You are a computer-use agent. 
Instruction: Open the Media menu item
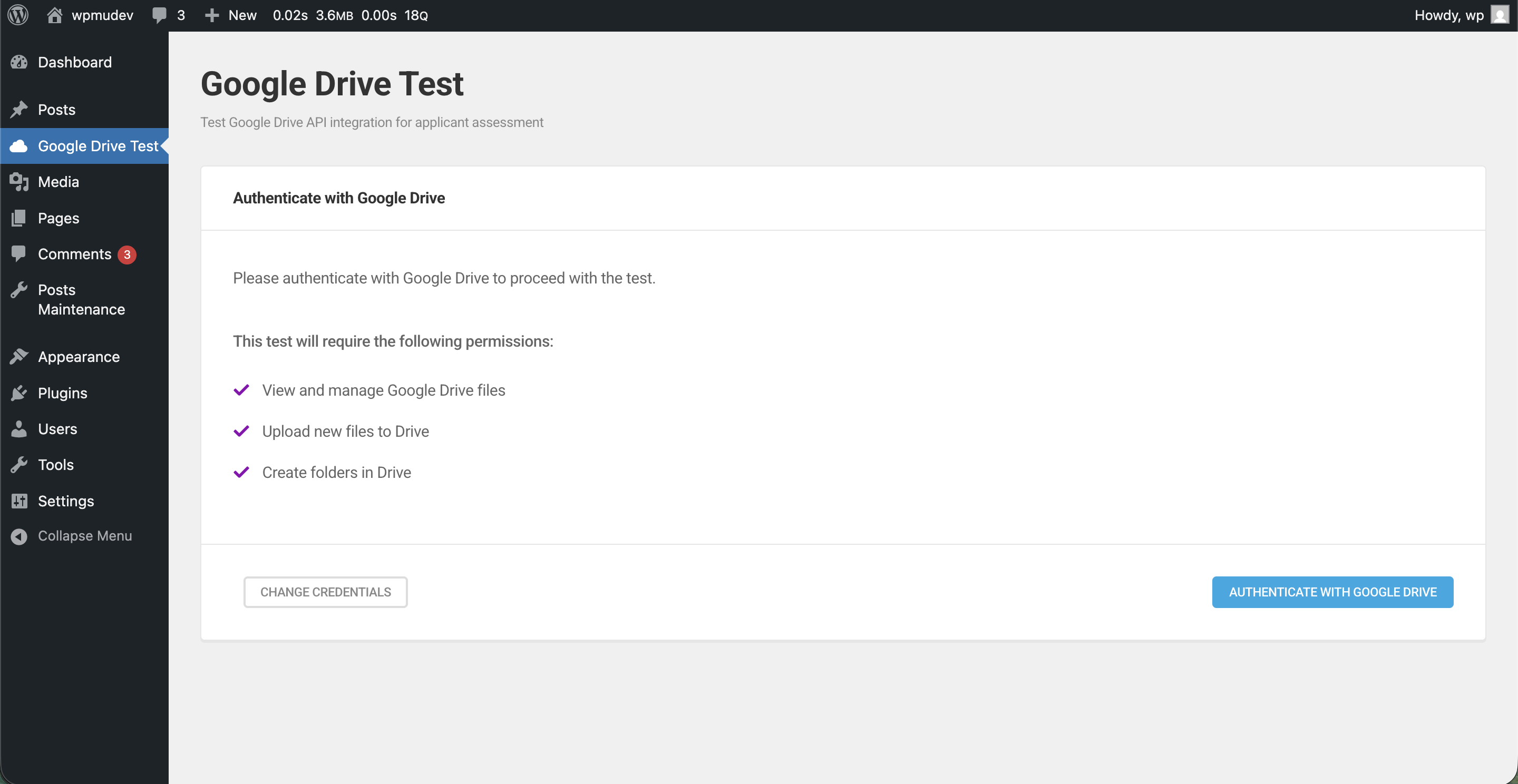(x=84, y=182)
